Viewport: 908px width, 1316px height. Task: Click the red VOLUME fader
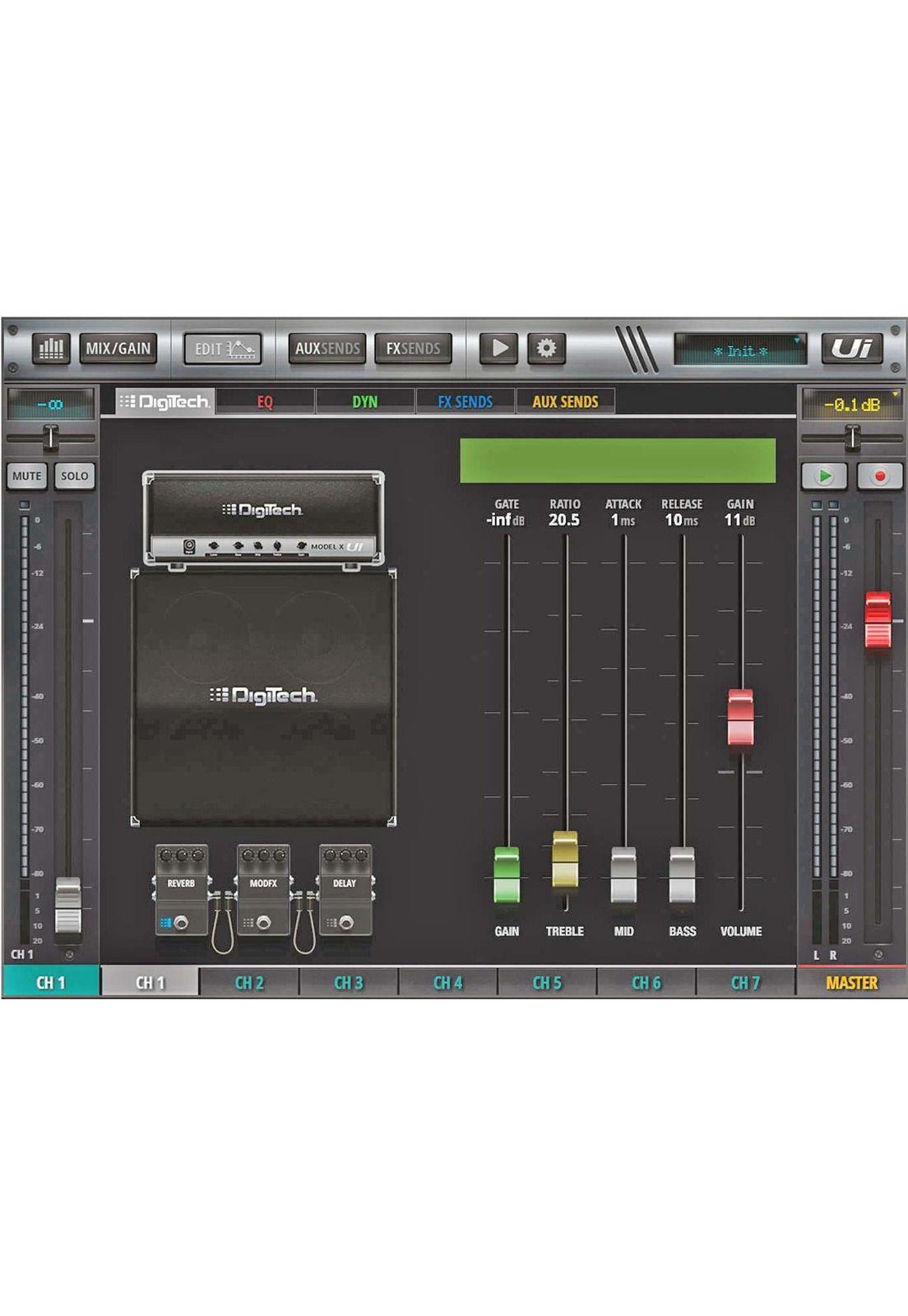[x=740, y=717]
